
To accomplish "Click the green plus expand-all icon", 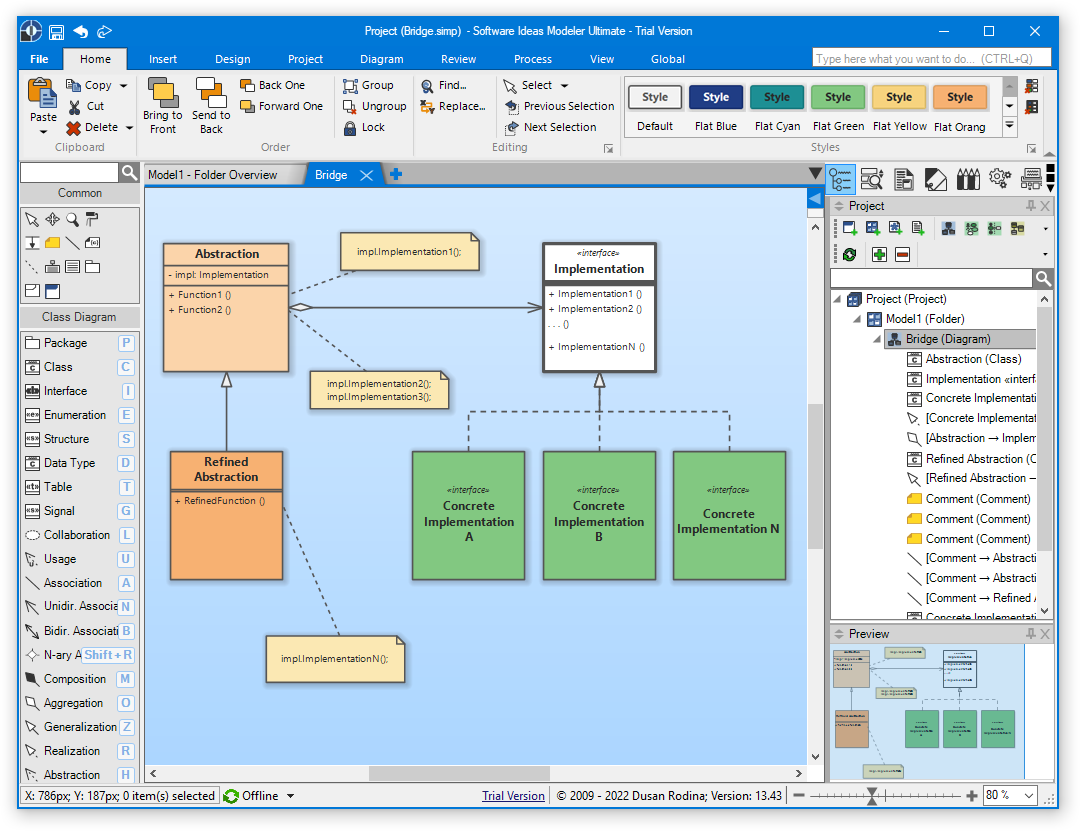I will (879, 255).
